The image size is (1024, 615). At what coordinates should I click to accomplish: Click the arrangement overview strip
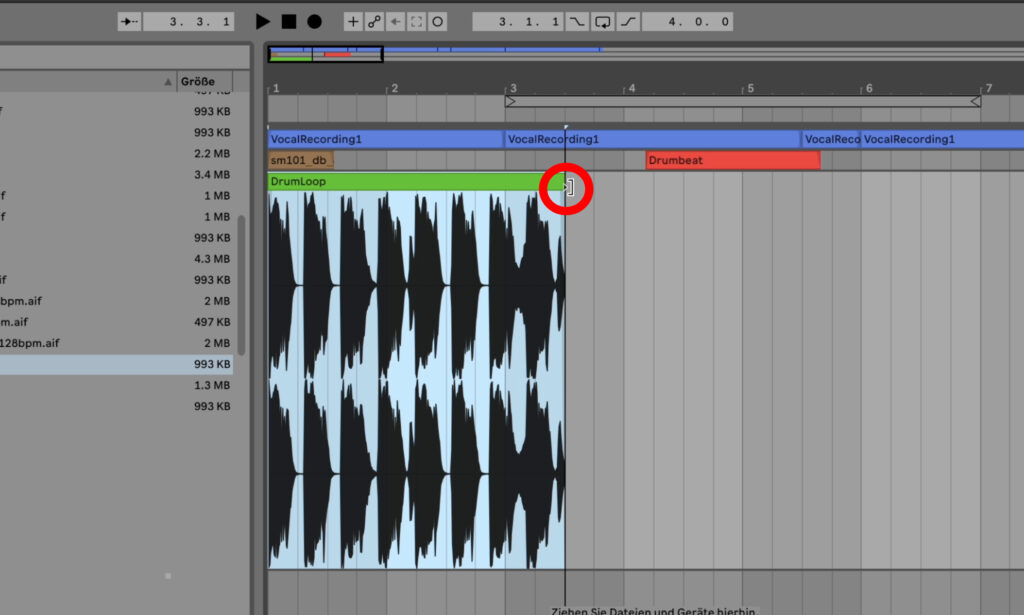point(645,54)
